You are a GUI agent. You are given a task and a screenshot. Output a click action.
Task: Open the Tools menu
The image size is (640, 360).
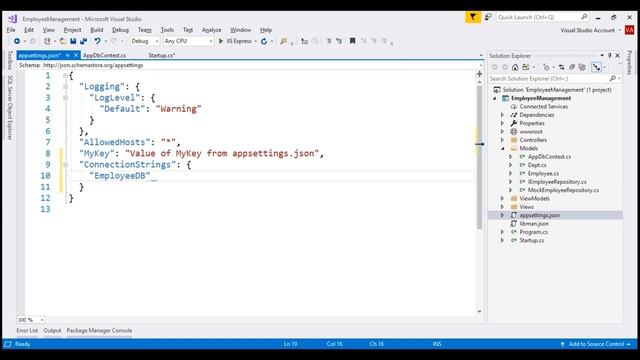click(167, 30)
